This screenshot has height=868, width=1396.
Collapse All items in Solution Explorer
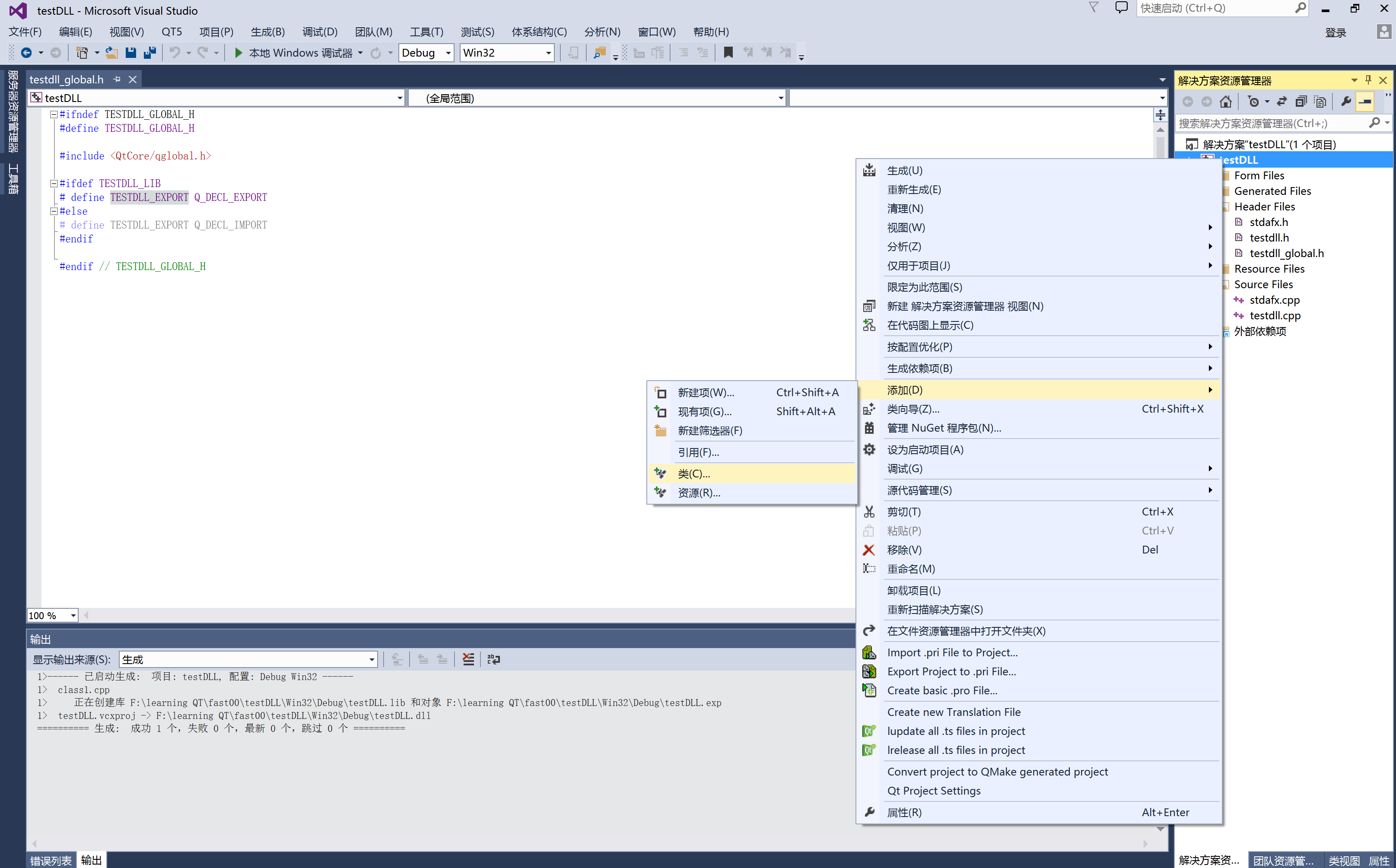click(x=1301, y=101)
